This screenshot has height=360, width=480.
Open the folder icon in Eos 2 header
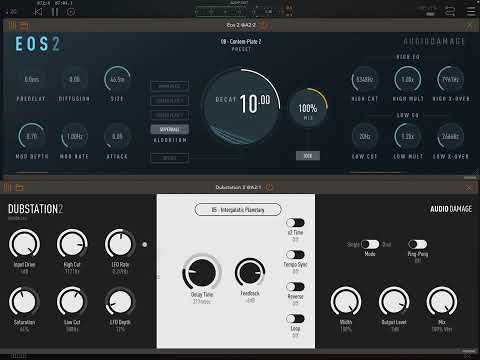click(24, 26)
